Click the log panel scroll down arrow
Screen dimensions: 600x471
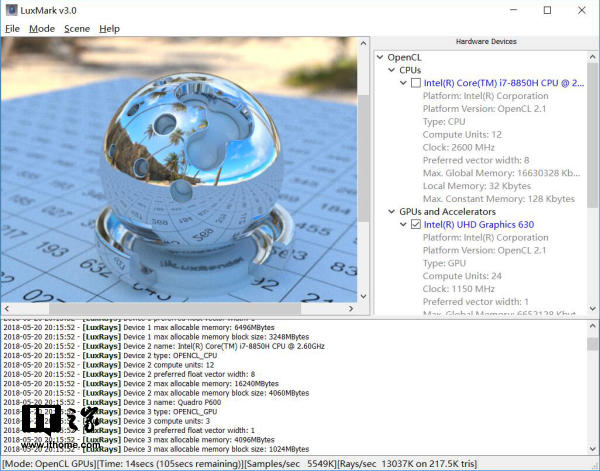click(x=593, y=449)
